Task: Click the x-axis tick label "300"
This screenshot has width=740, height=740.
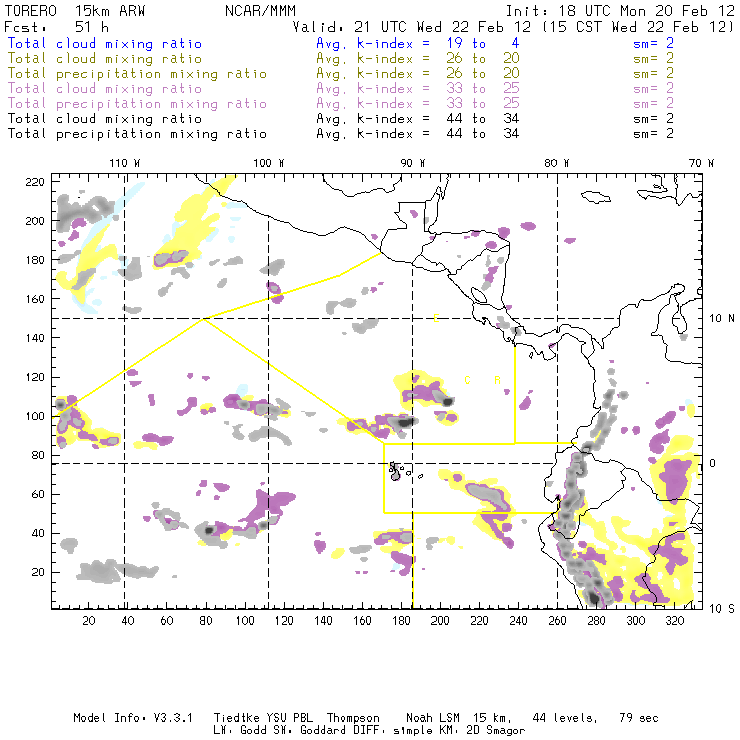Action: [x=636, y=621]
